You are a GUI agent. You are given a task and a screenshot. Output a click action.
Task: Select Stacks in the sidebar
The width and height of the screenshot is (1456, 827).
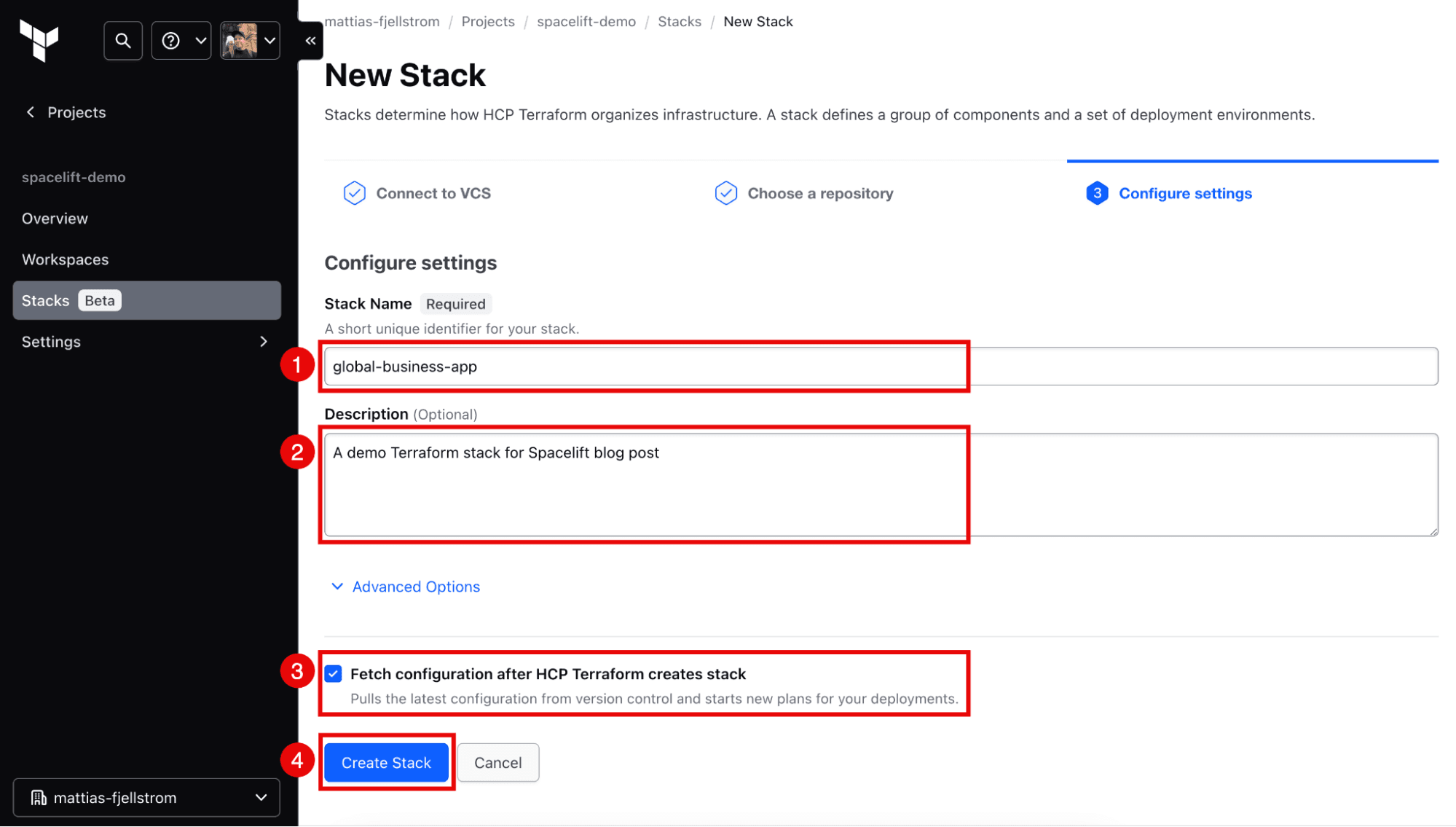point(45,299)
